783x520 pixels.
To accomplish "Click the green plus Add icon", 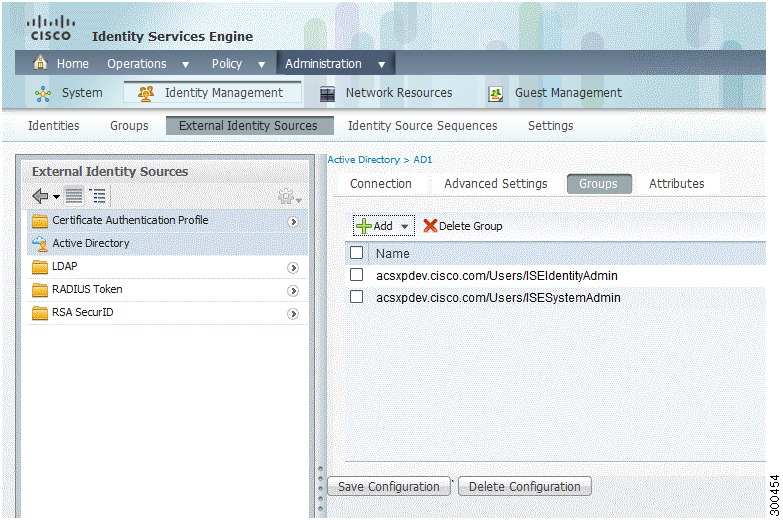I will point(364,226).
